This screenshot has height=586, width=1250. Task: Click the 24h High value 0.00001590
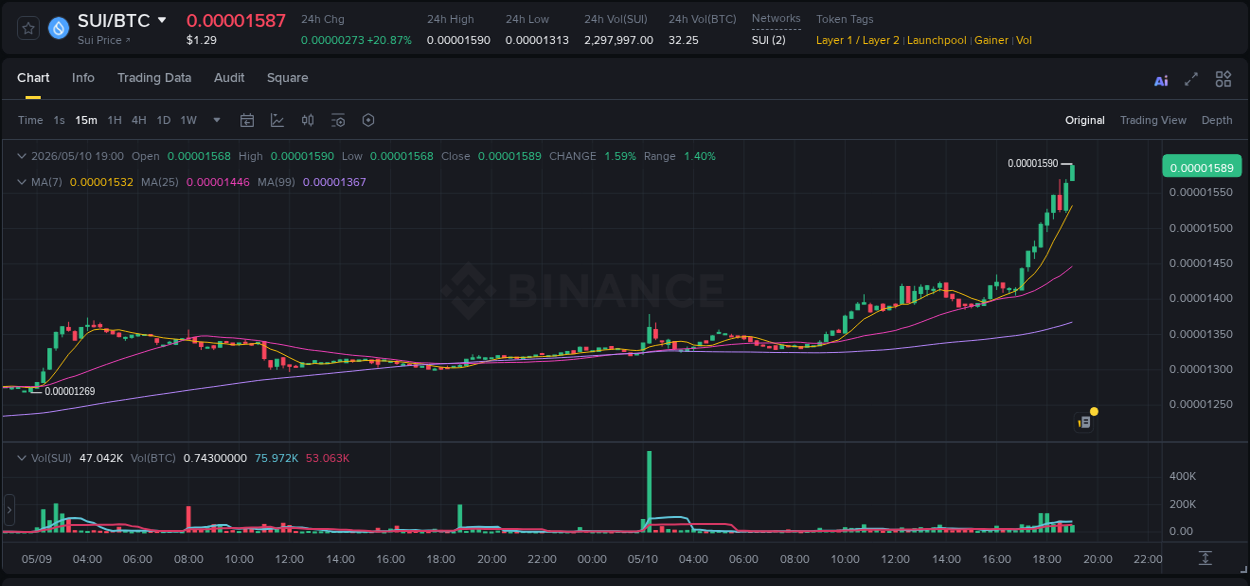[458, 40]
